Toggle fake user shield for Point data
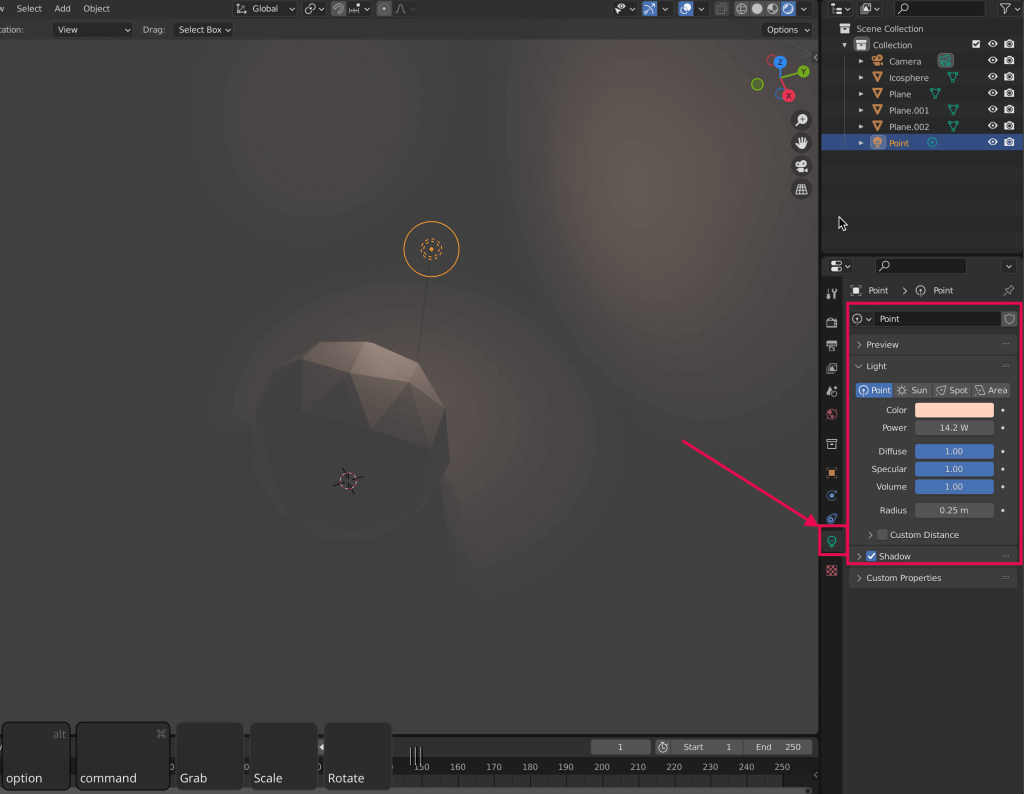The image size is (1024, 794). (1010, 319)
